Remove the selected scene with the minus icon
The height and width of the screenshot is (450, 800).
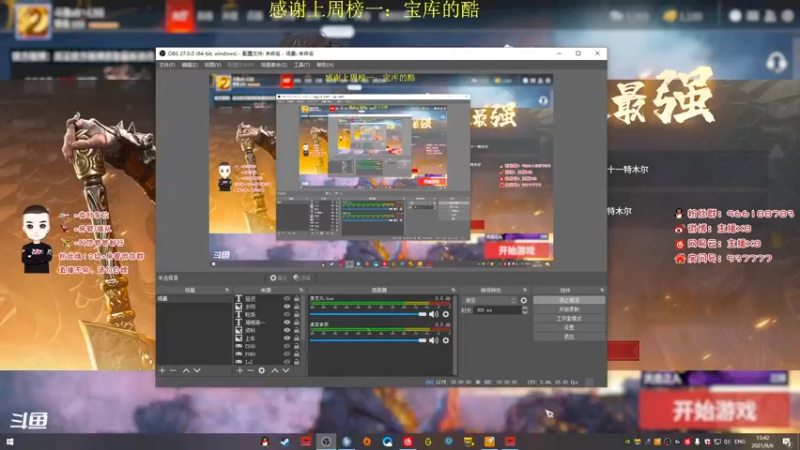click(x=173, y=370)
